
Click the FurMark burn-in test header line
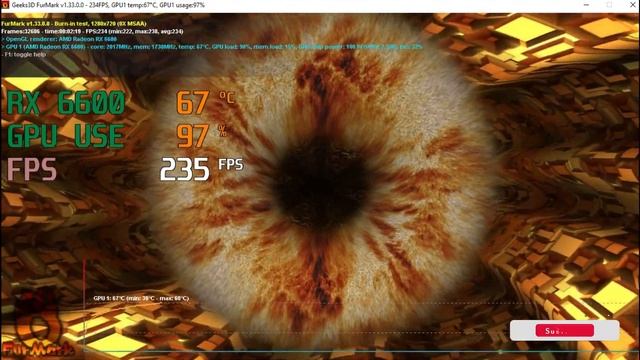coord(73,24)
